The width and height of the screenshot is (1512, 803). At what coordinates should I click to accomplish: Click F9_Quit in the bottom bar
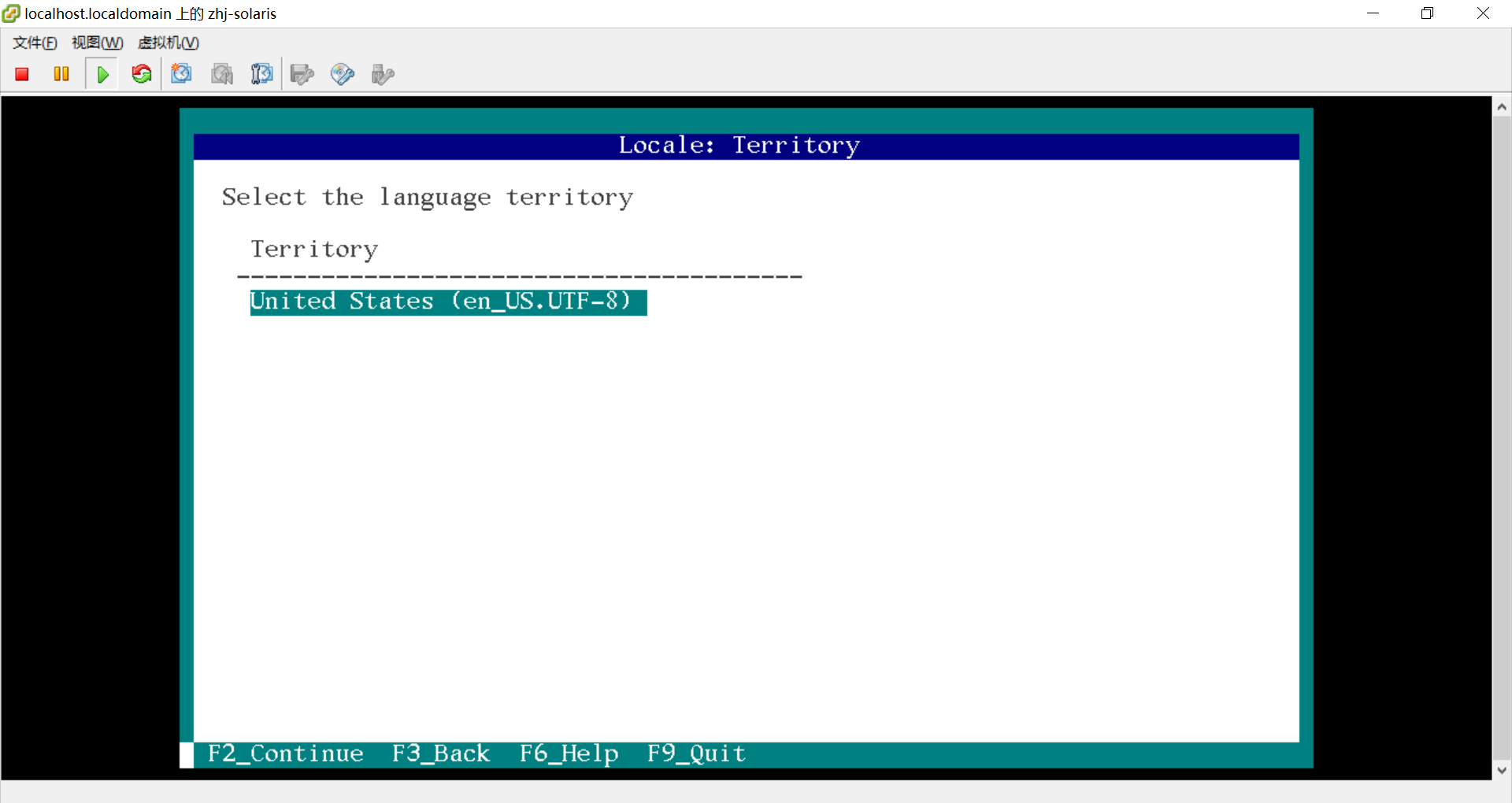(x=696, y=754)
